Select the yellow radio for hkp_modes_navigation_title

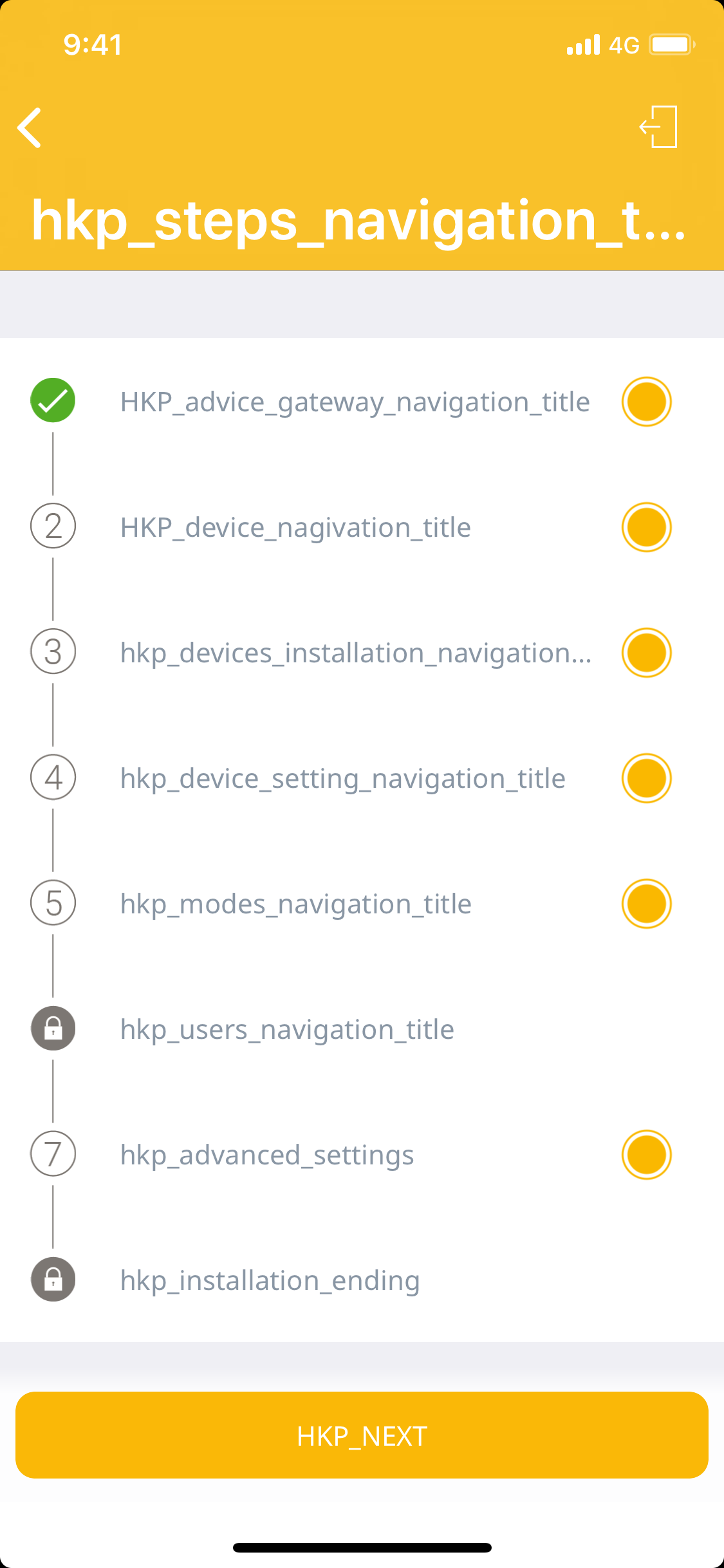646,904
